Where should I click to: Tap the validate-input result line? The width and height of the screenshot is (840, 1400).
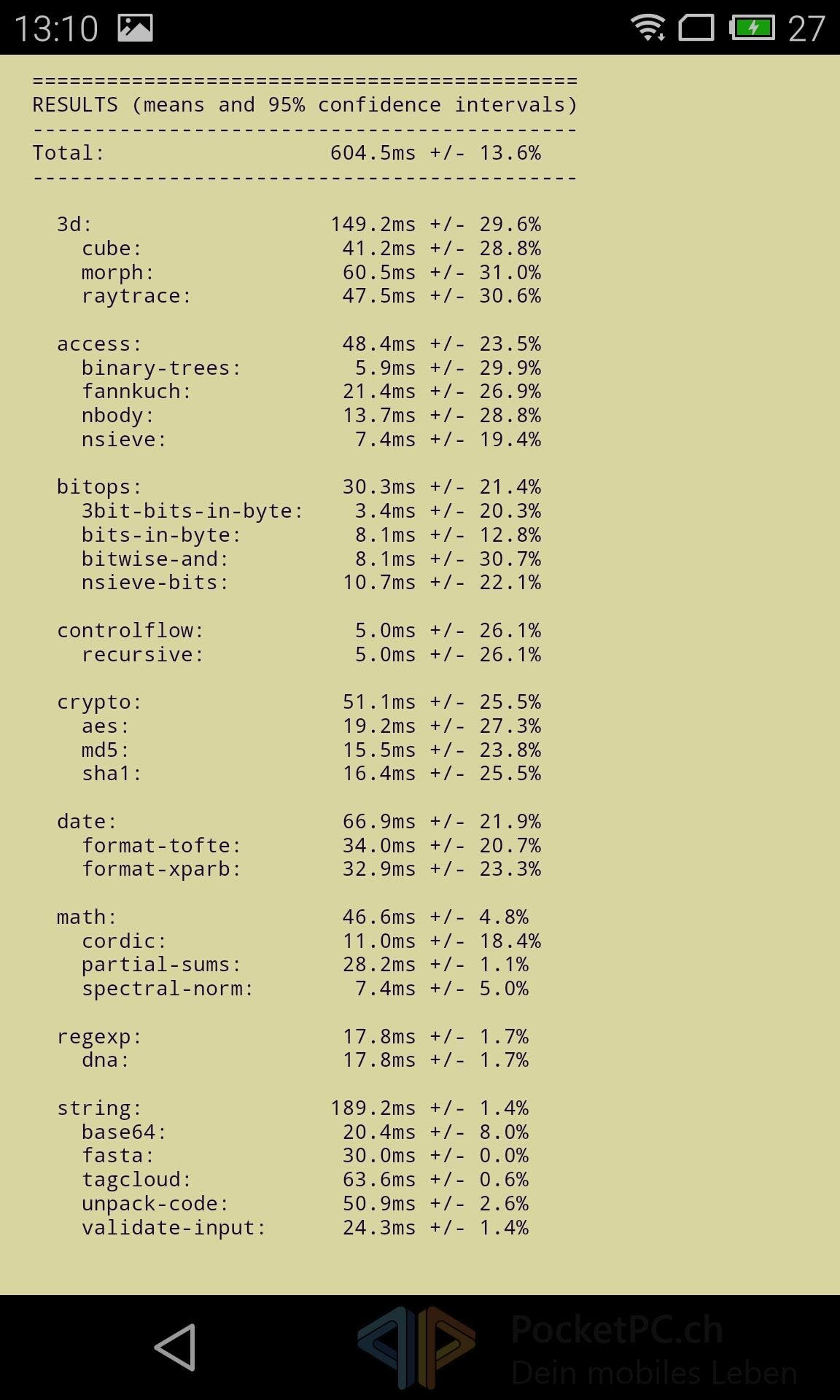pyautogui.click(x=306, y=1228)
